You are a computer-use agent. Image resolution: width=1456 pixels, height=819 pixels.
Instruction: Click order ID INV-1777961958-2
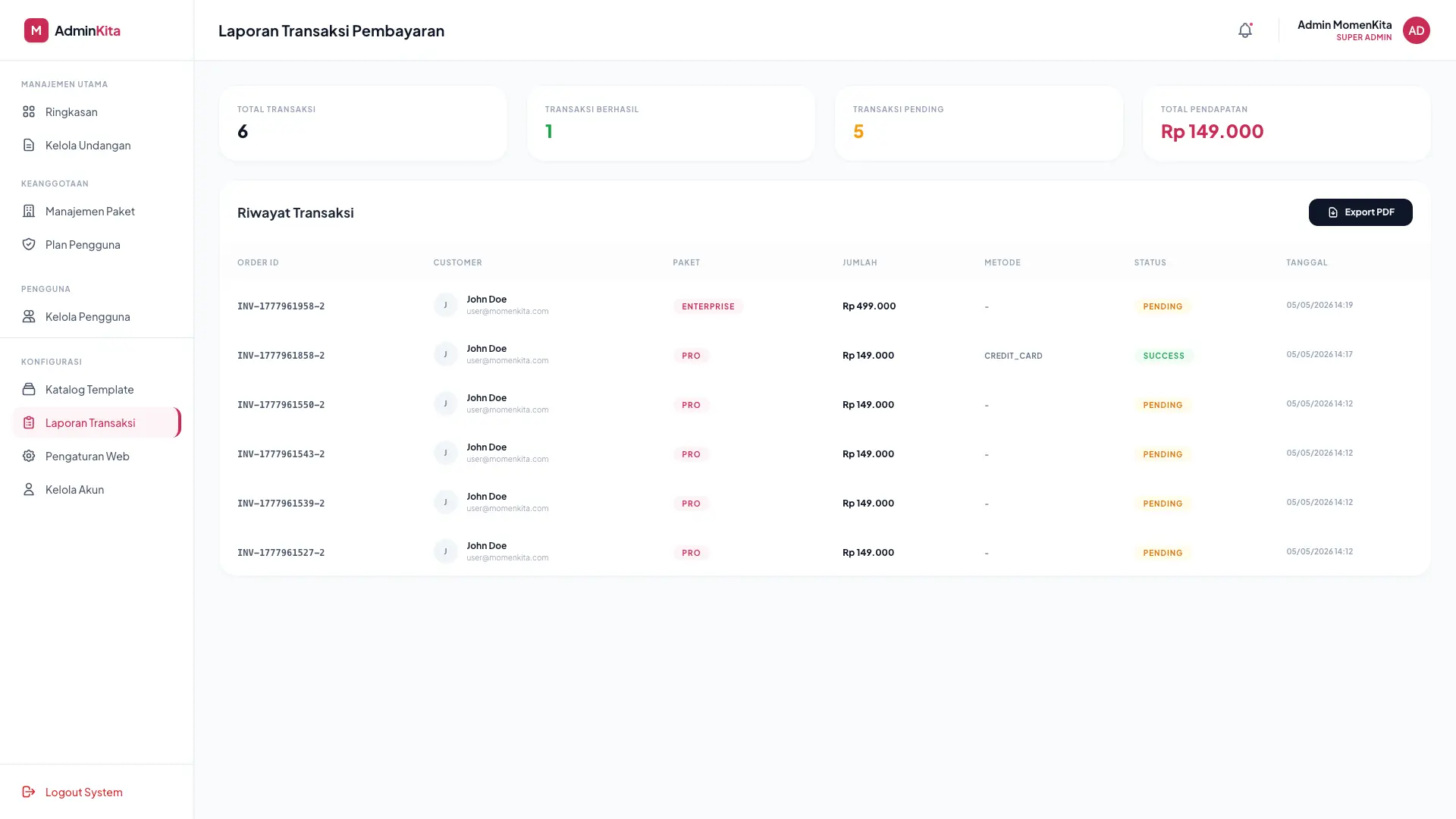coord(281,306)
